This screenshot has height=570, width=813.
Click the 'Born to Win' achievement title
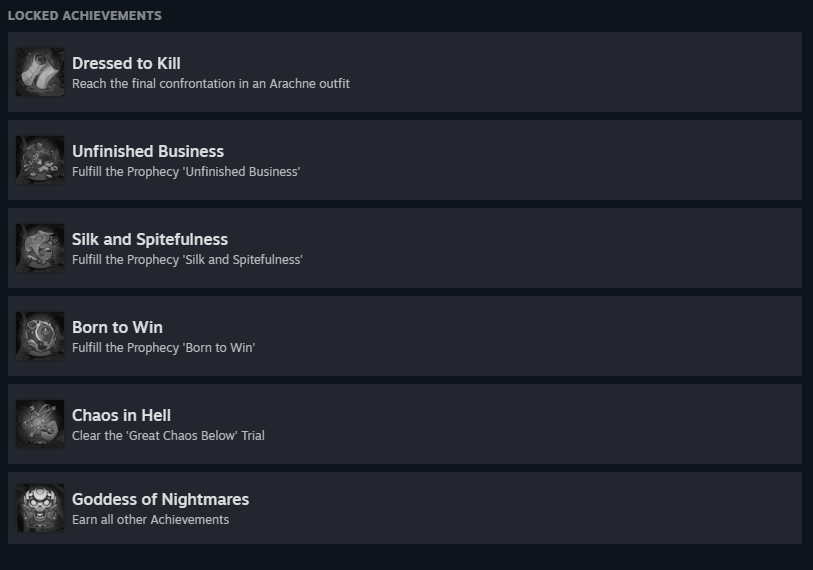tap(117, 327)
